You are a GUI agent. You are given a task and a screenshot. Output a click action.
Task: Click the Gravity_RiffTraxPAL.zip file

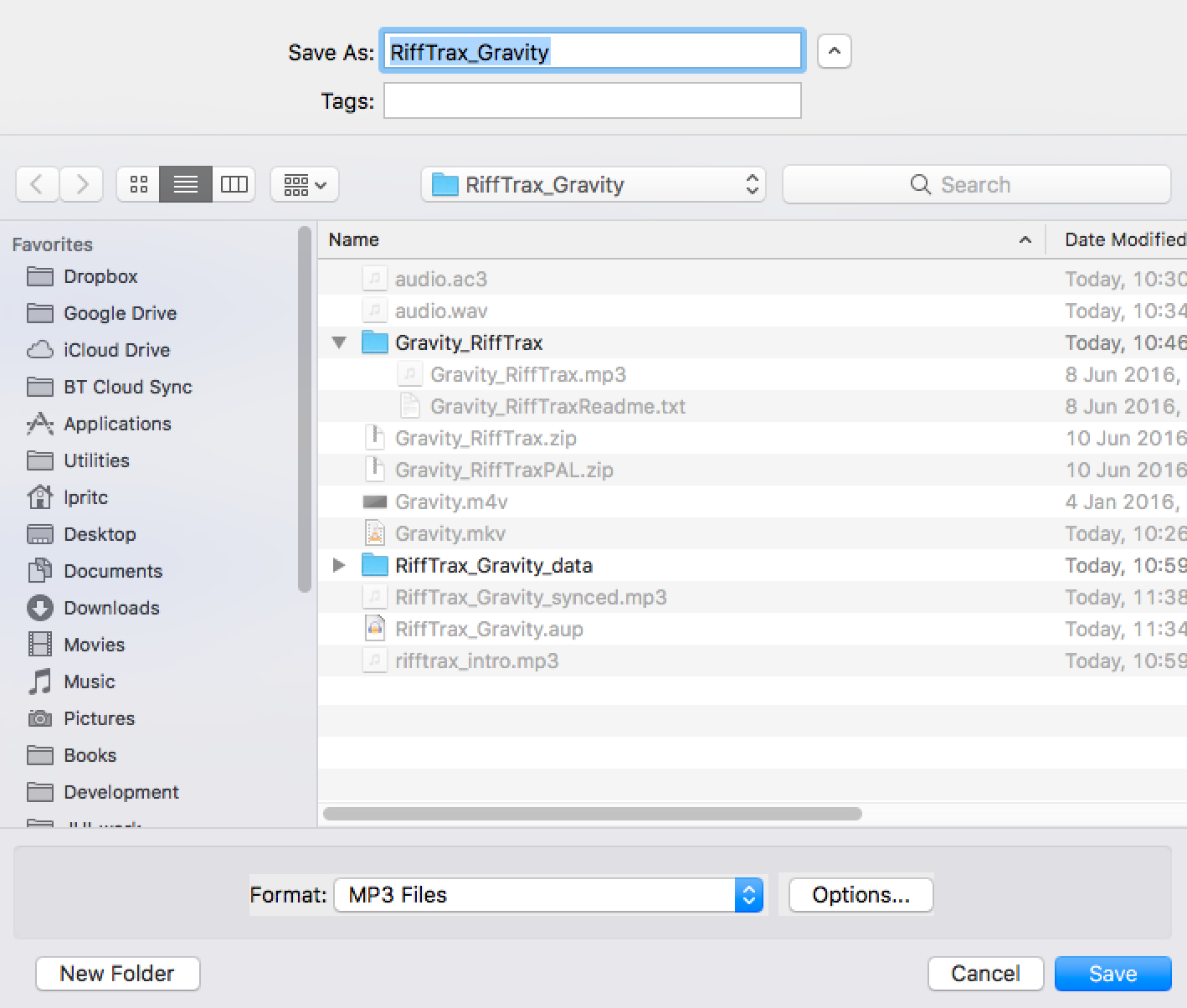(x=753, y=470)
